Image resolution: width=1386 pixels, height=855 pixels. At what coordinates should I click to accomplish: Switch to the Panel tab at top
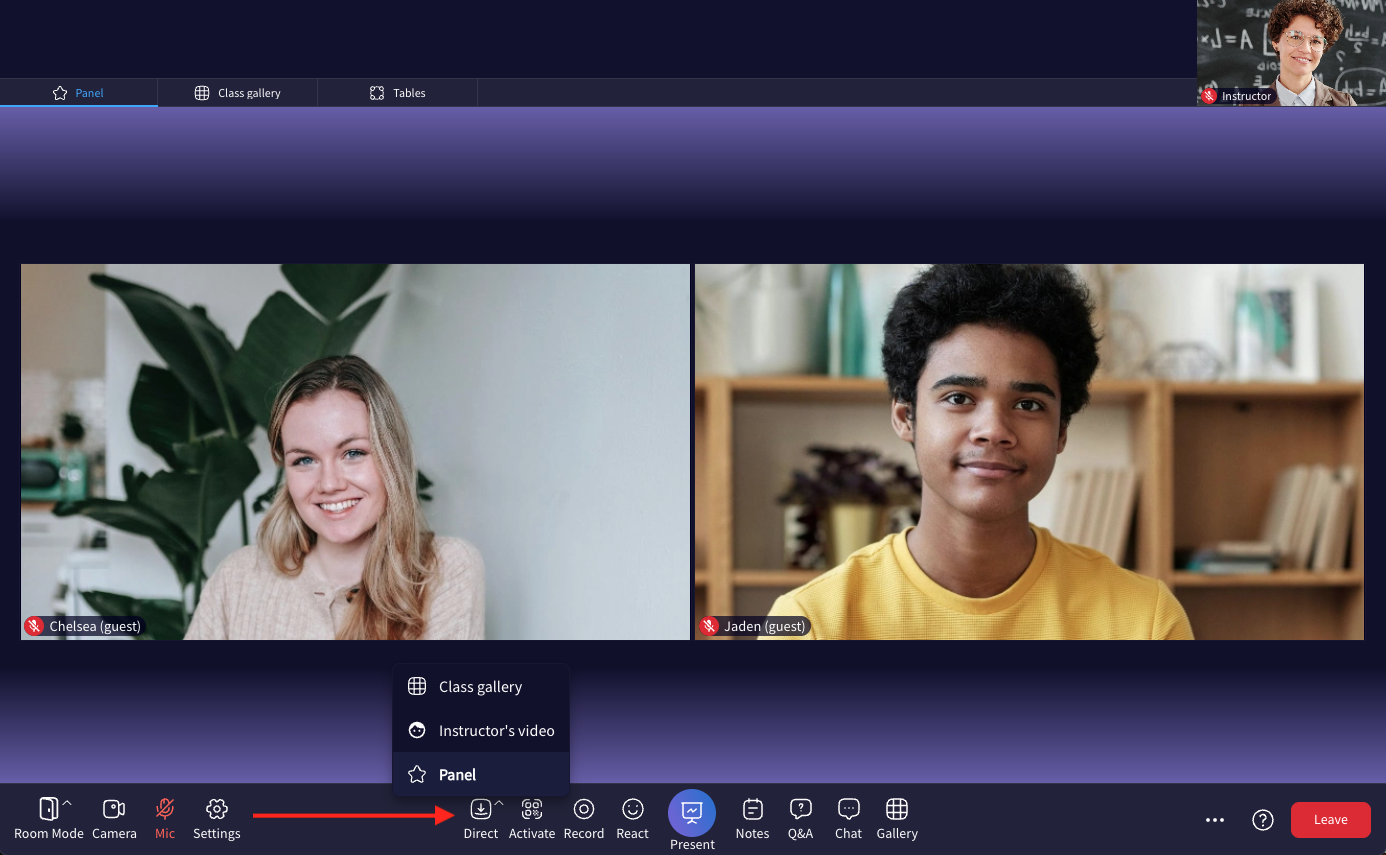(79, 93)
